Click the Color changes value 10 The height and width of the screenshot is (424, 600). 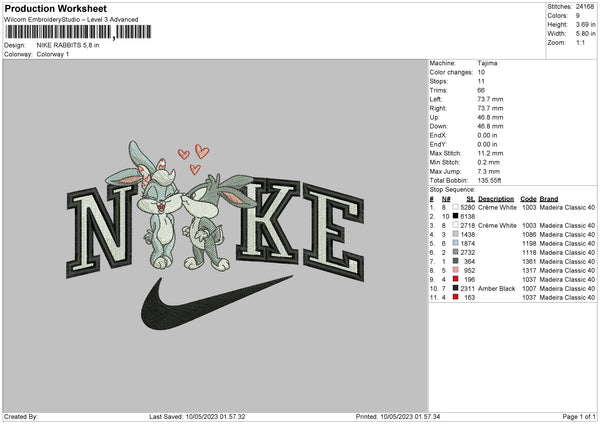481,72
